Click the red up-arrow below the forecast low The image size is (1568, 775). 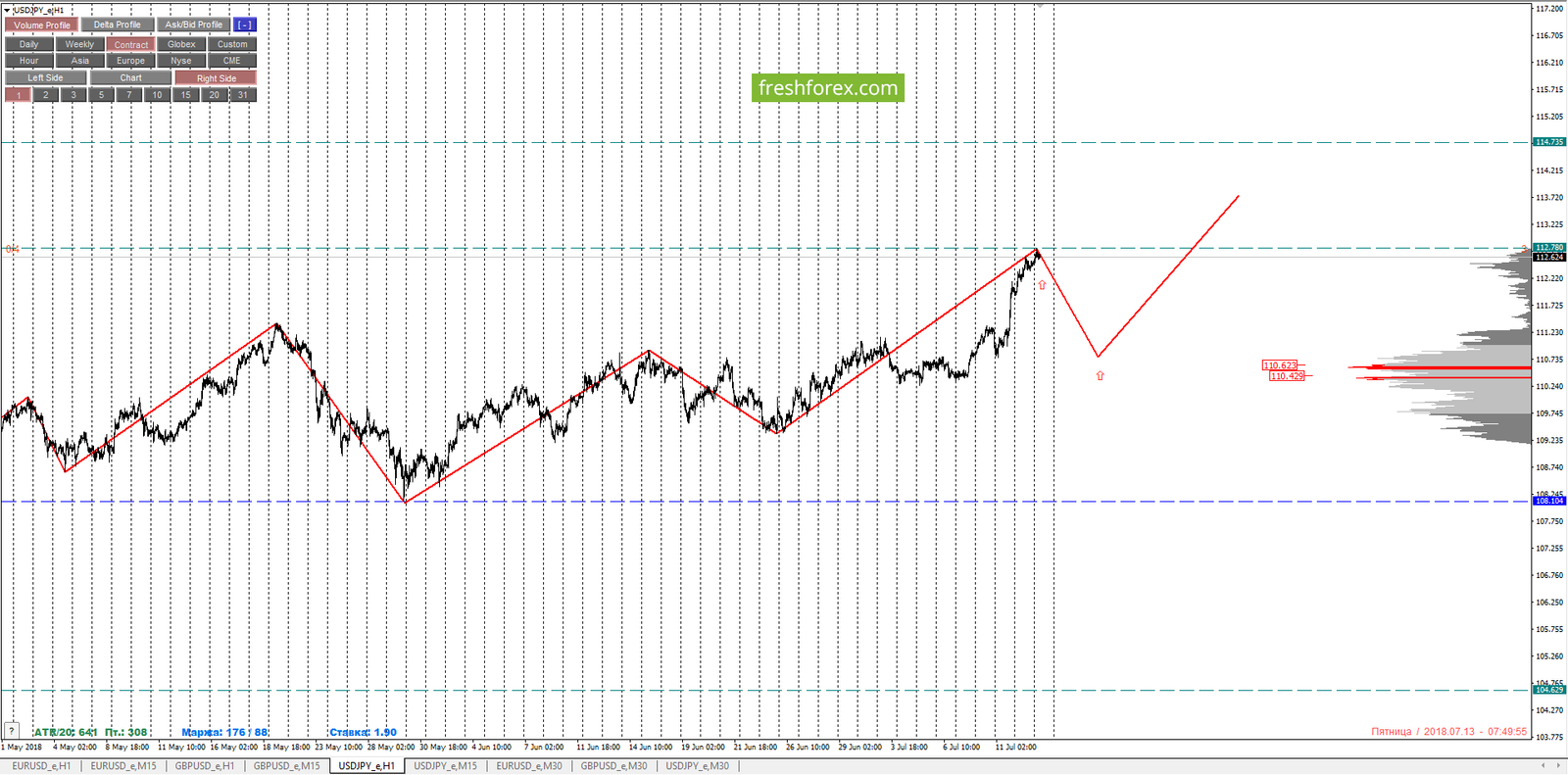coord(1100,376)
